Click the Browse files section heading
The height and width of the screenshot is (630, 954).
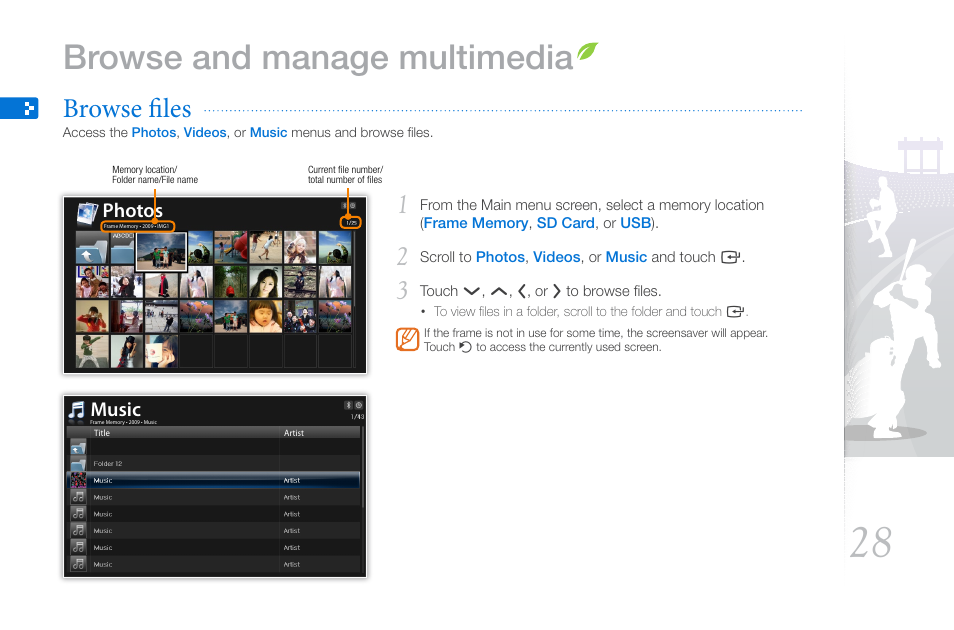(127, 109)
